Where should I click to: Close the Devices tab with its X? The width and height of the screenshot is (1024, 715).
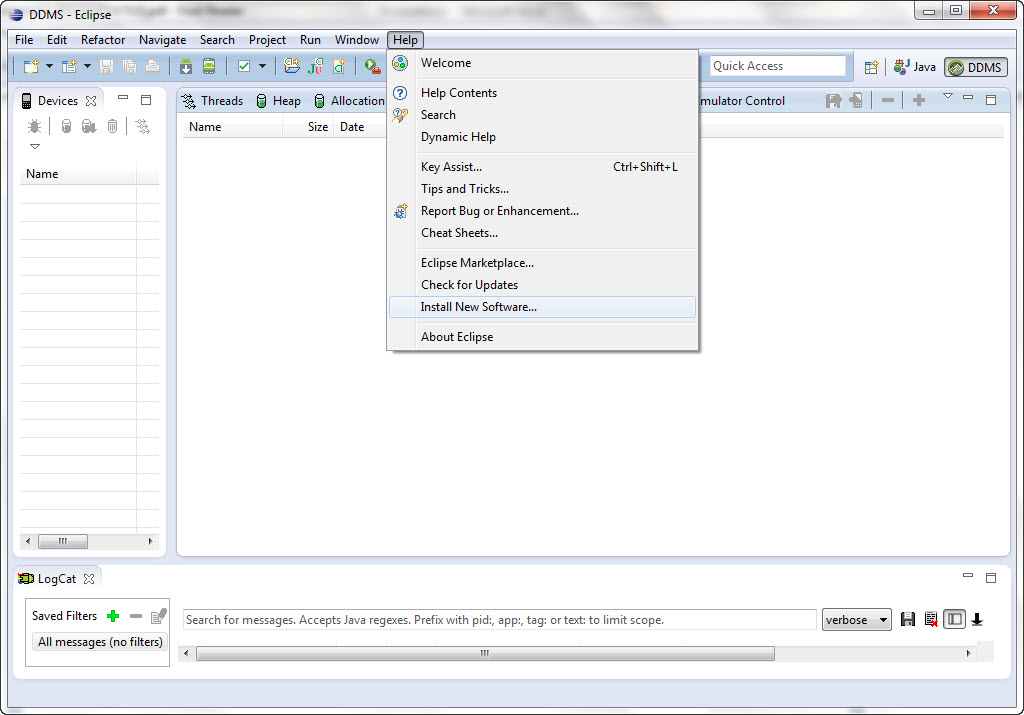tap(91, 101)
